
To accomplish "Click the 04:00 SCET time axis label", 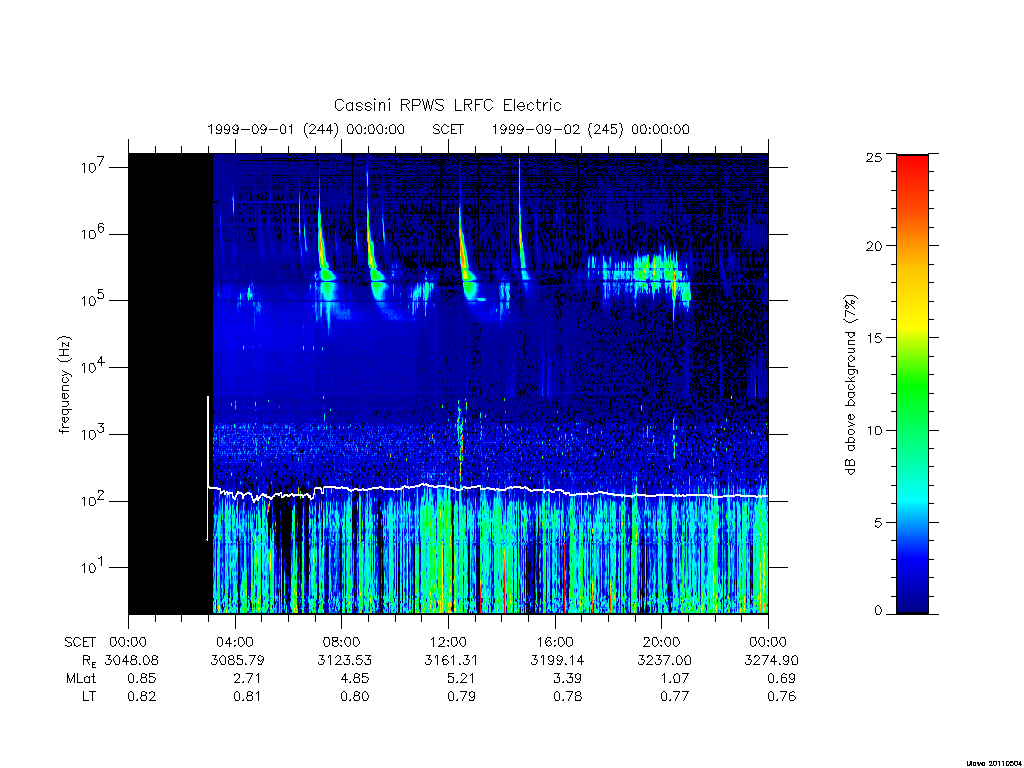I will click(234, 642).
